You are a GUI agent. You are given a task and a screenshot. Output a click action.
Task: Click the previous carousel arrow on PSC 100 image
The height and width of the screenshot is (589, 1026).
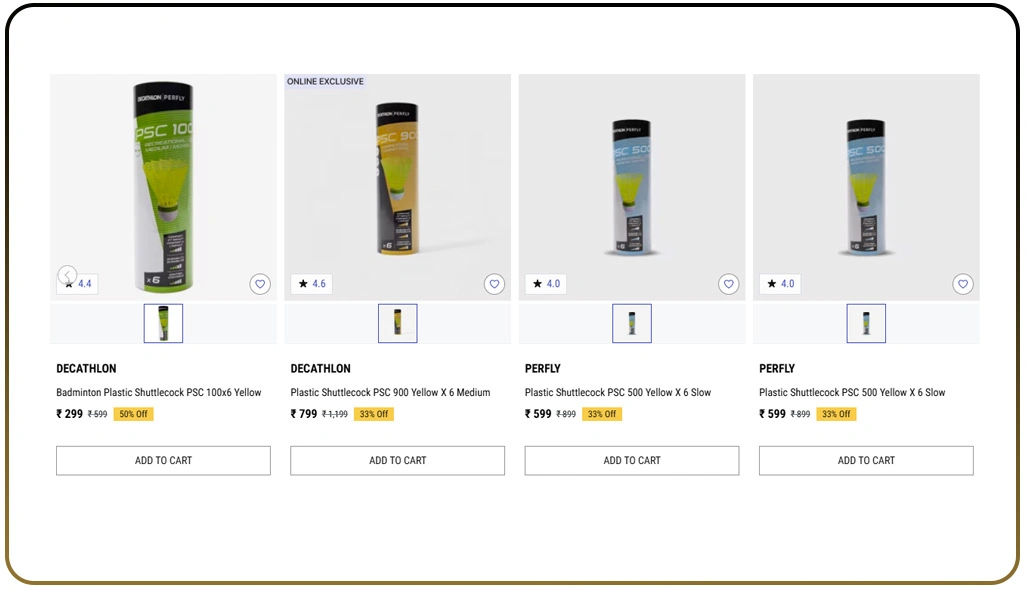[67, 275]
